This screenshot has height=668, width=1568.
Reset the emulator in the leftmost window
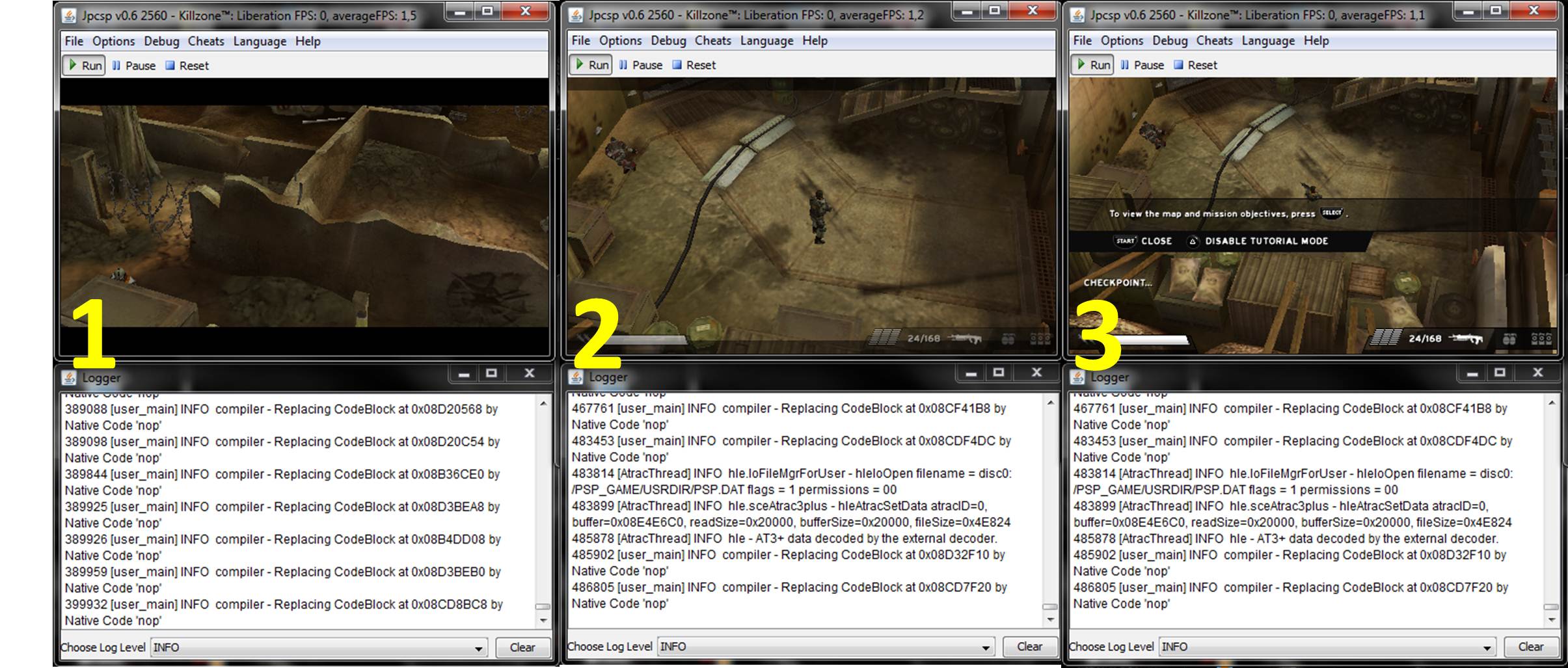point(187,66)
